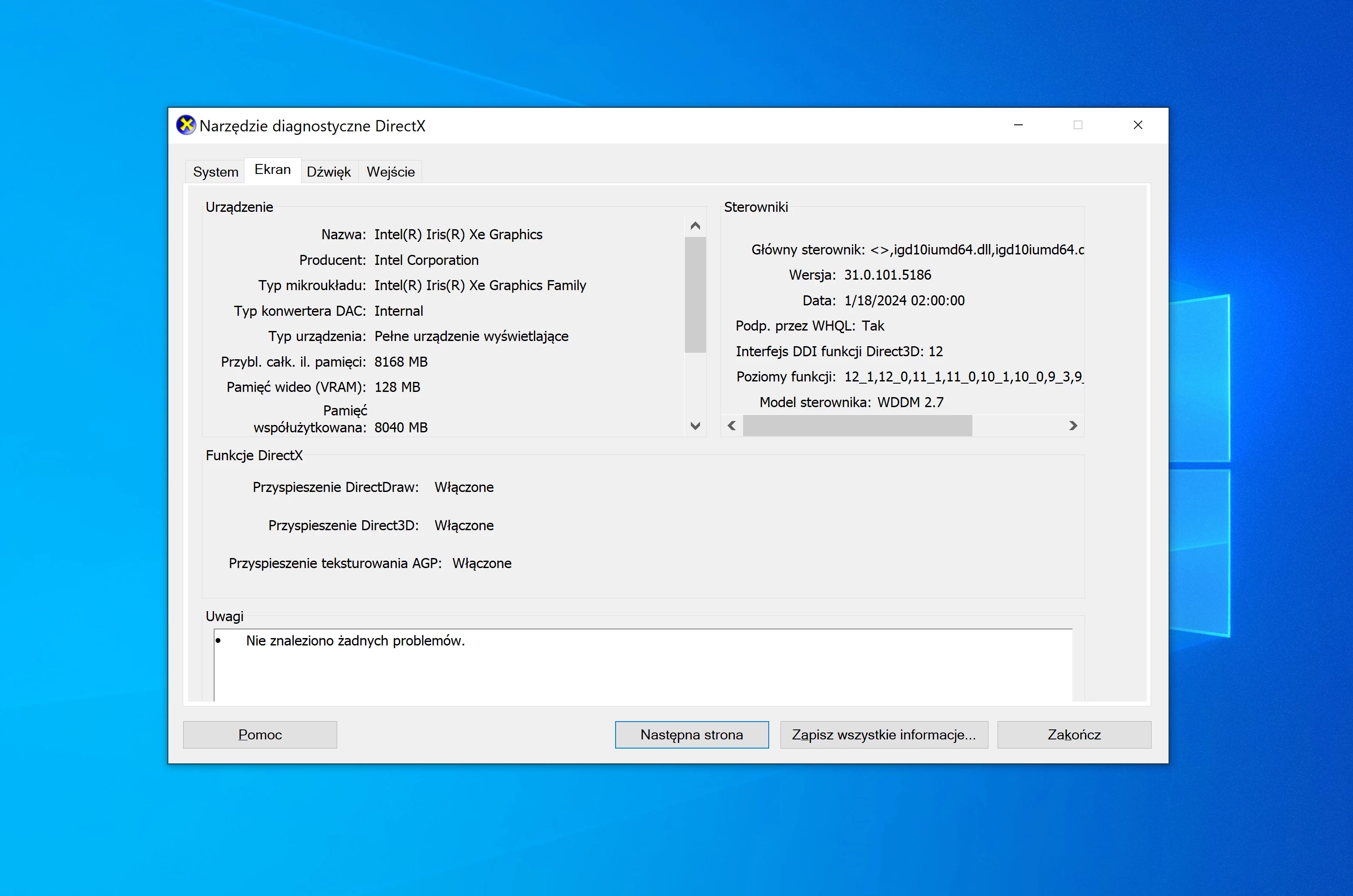Minimize the DirectX diagnostic window
Screen dimensions: 1353x896
tap(1018, 125)
